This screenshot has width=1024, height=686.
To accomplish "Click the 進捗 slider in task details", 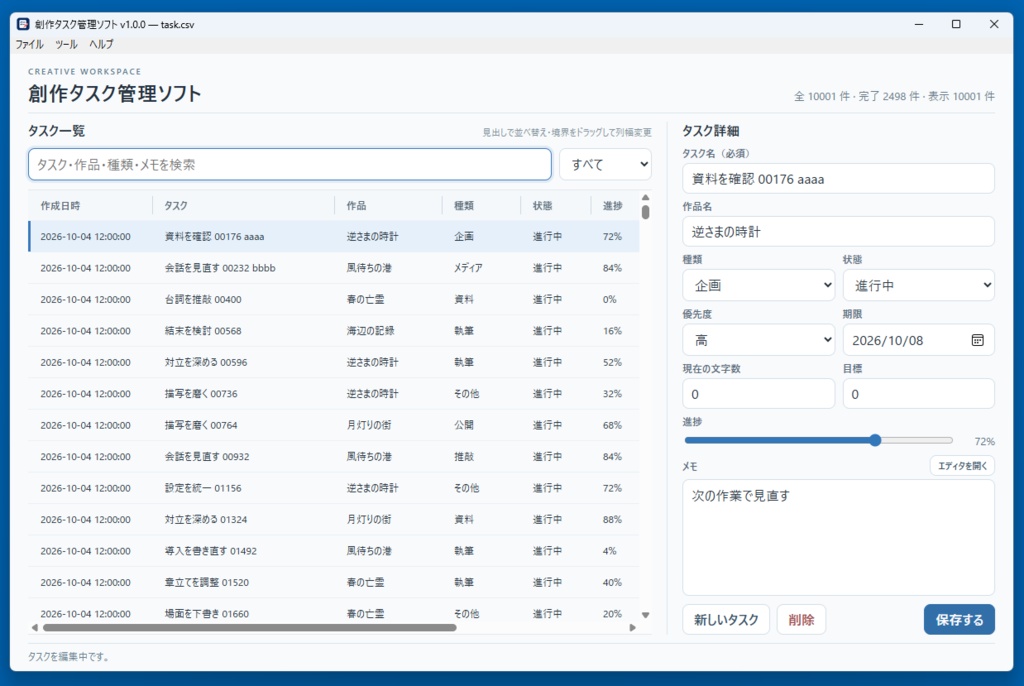I will (x=818, y=440).
